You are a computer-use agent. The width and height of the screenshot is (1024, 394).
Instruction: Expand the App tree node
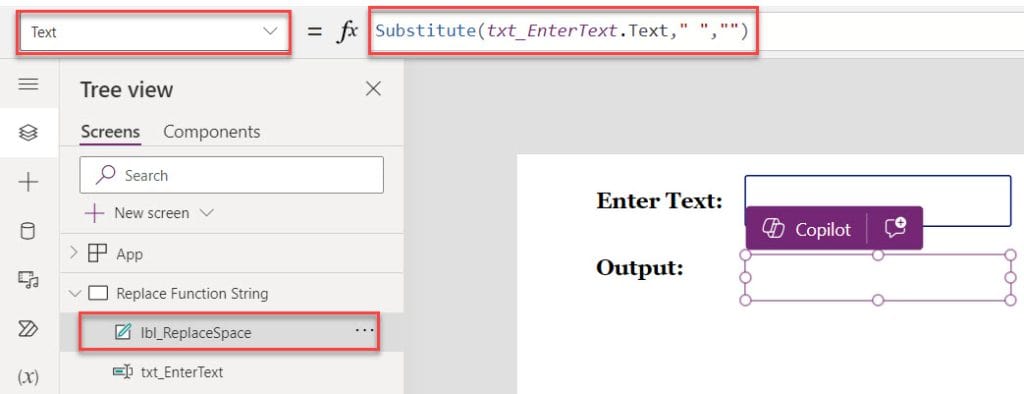(74, 252)
